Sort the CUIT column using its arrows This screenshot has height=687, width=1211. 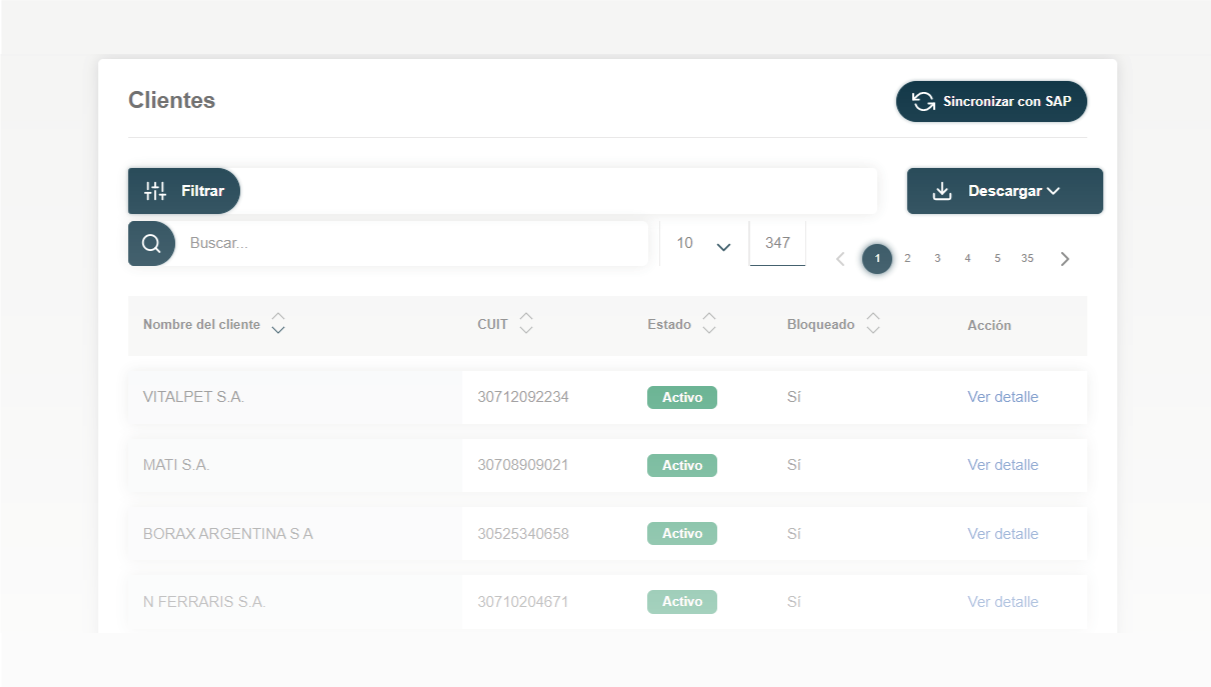point(526,324)
